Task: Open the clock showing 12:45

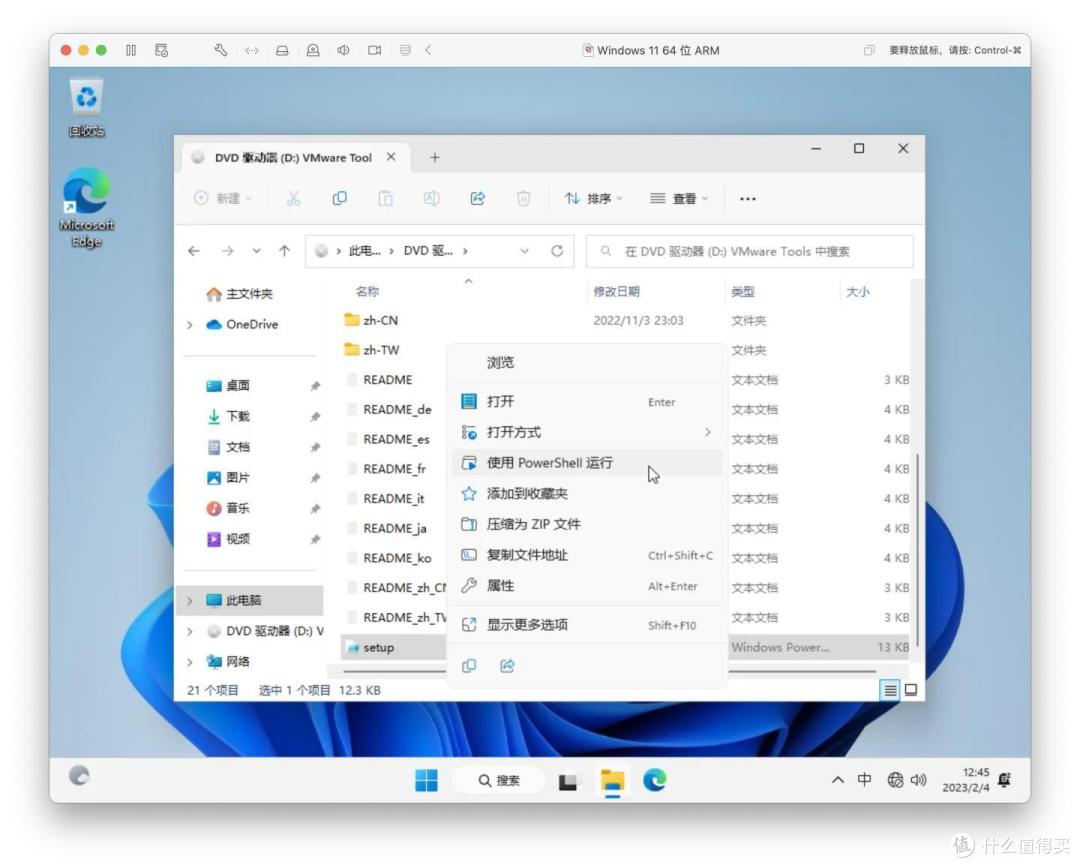Action: pos(966,780)
